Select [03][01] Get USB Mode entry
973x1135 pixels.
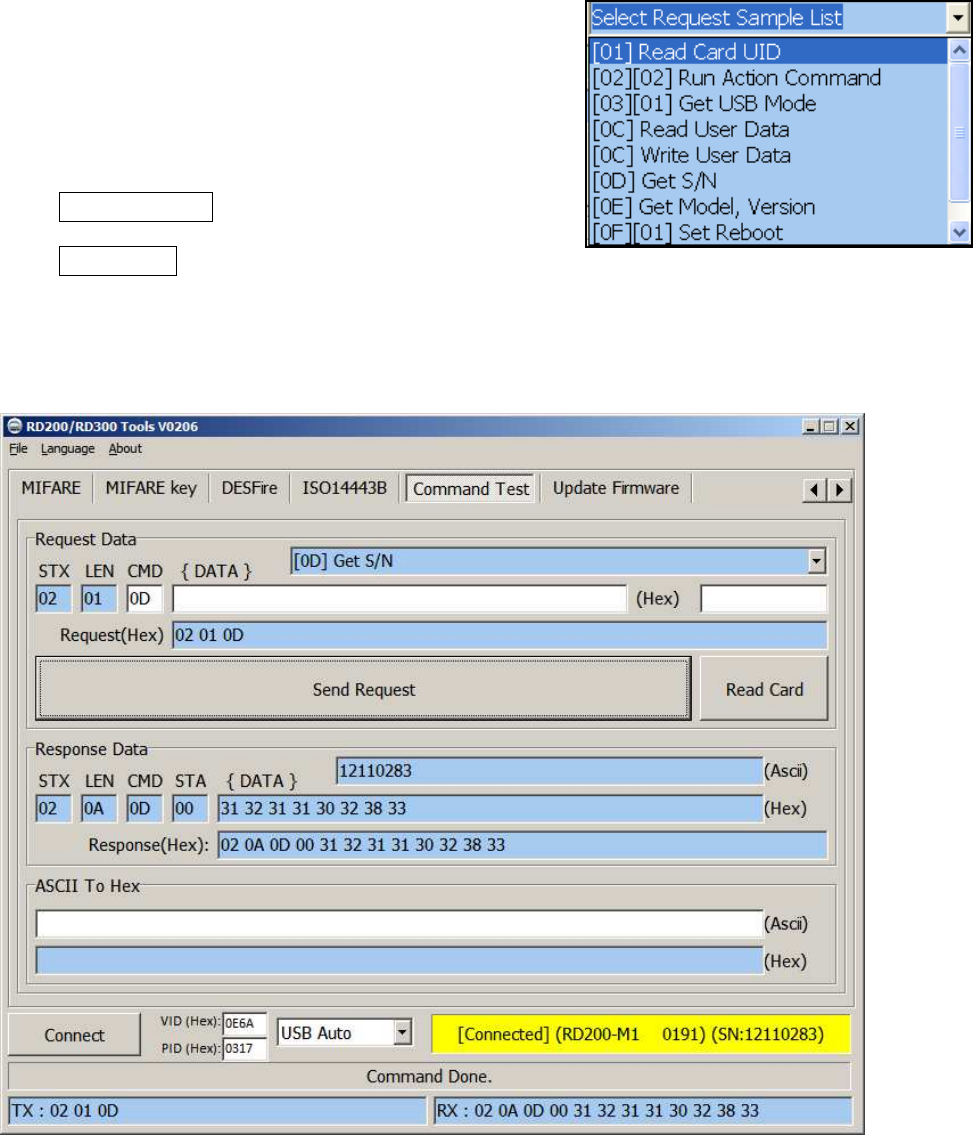click(x=768, y=104)
